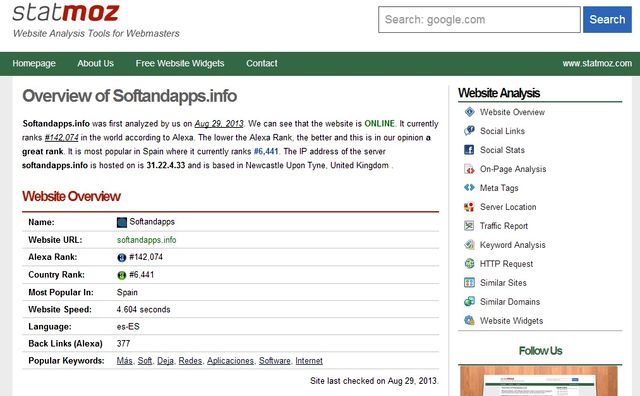Open the Website Overview sidebar link
The image size is (640, 396).
point(512,112)
